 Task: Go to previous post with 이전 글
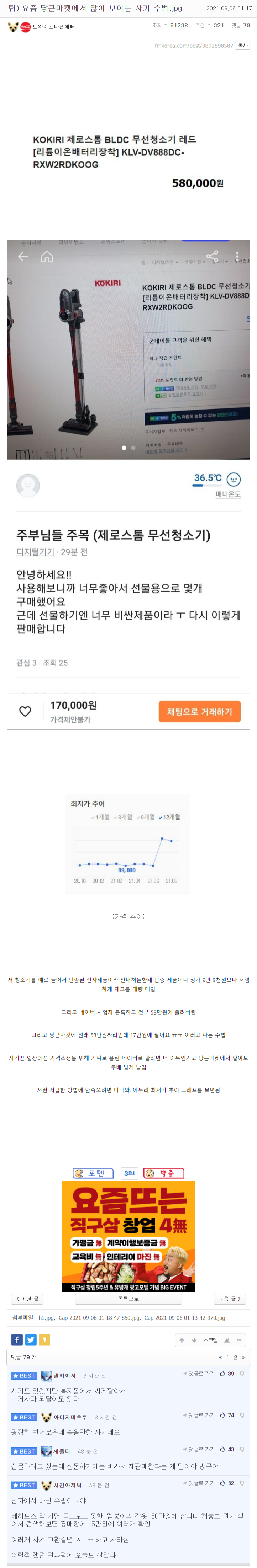27,1298
